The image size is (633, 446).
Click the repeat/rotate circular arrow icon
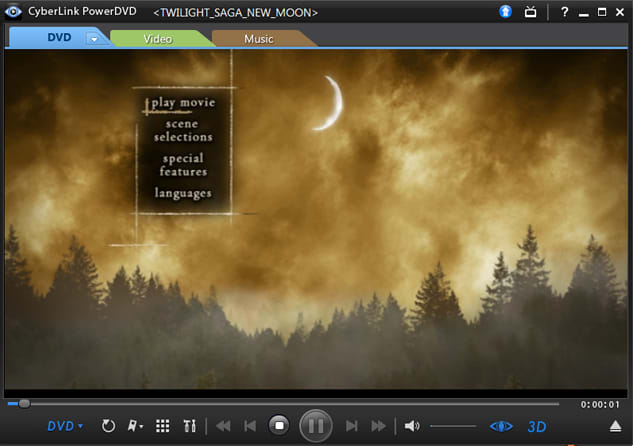[108, 426]
